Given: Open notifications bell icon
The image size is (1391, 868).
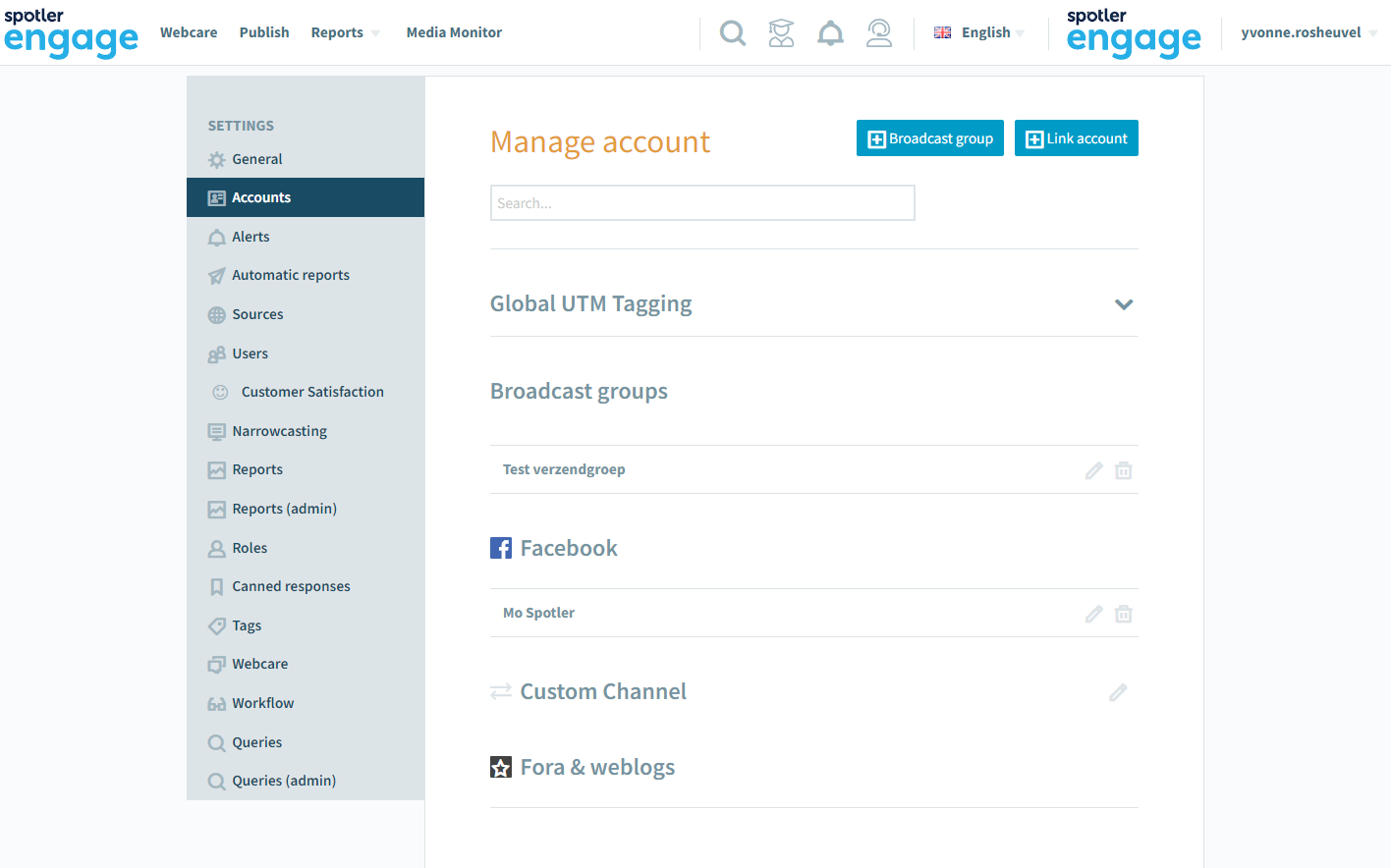Looking at the screenshot, I should point(830,33).
